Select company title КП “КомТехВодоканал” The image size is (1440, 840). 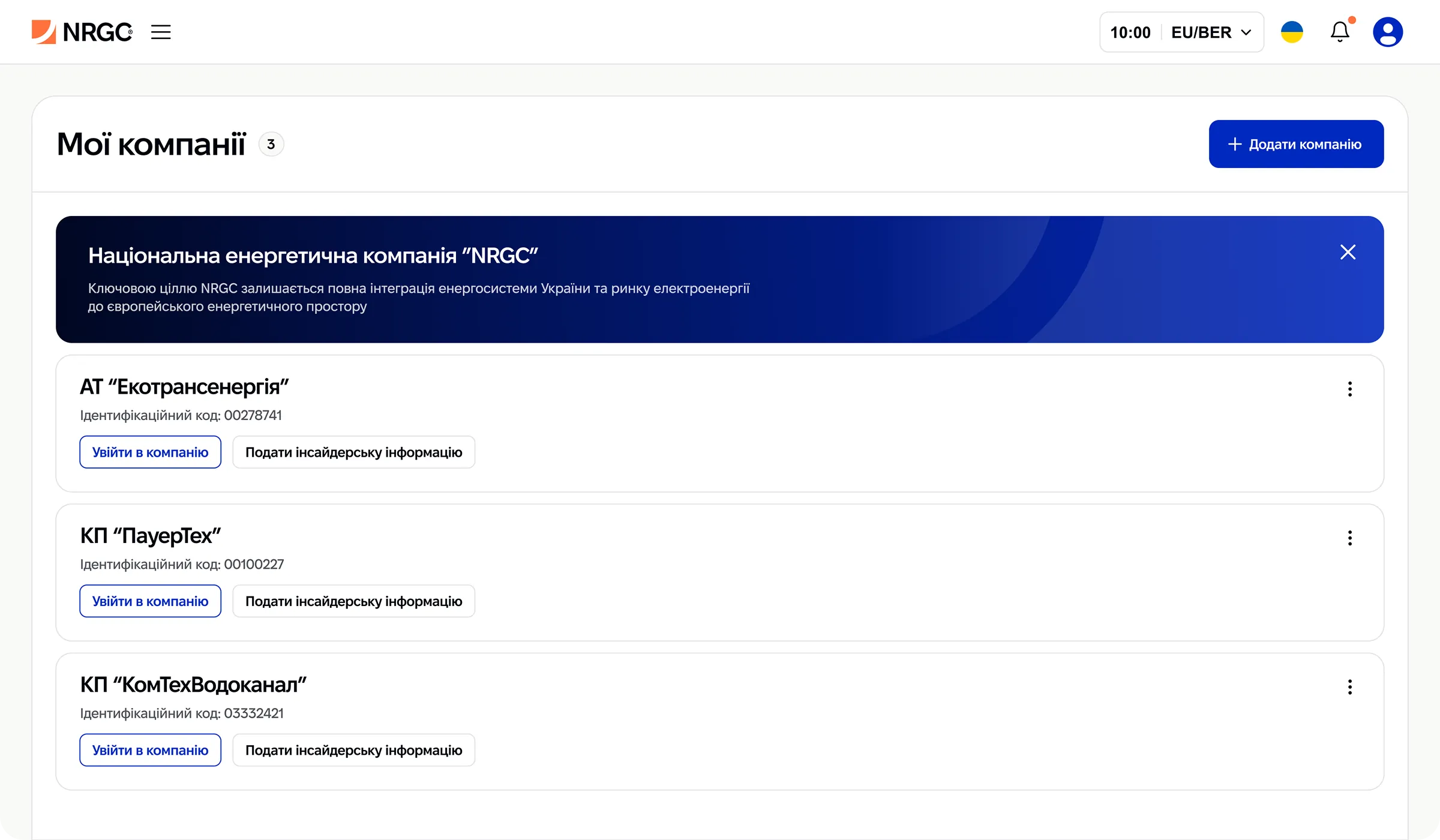pos(193,685)
